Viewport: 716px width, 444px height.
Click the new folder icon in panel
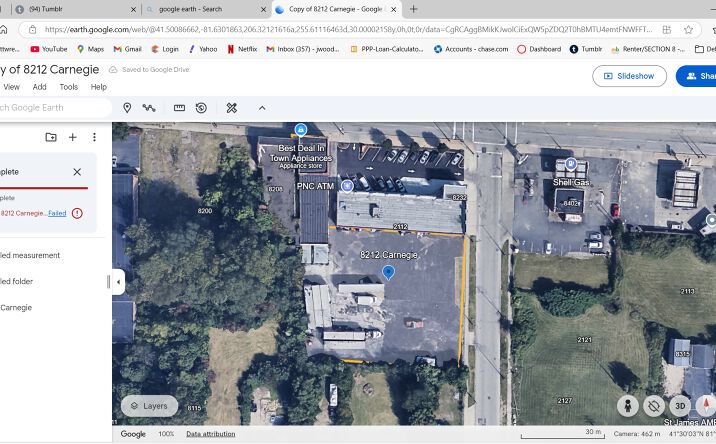51,137
